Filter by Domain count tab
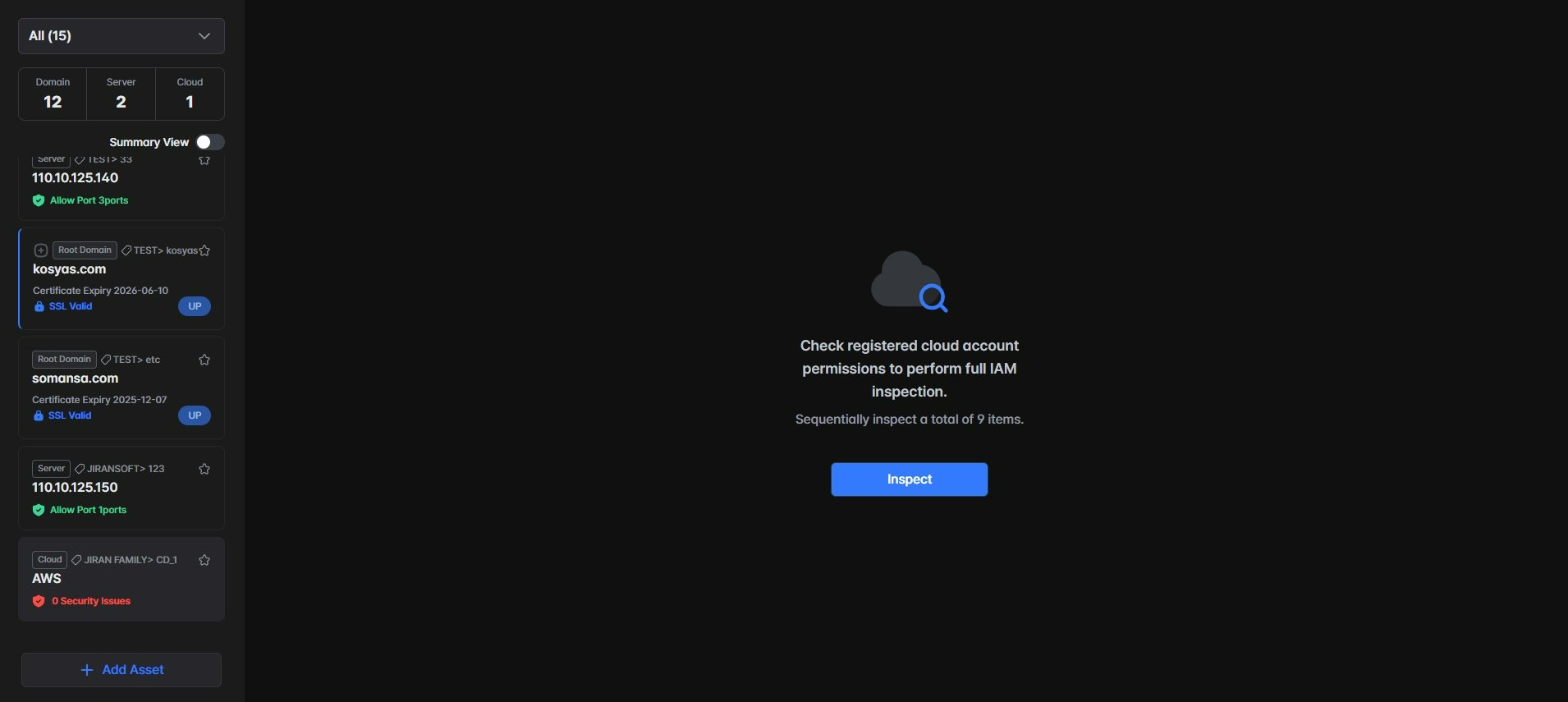This screenshot has height=702, width=1568. click(53, 94)
